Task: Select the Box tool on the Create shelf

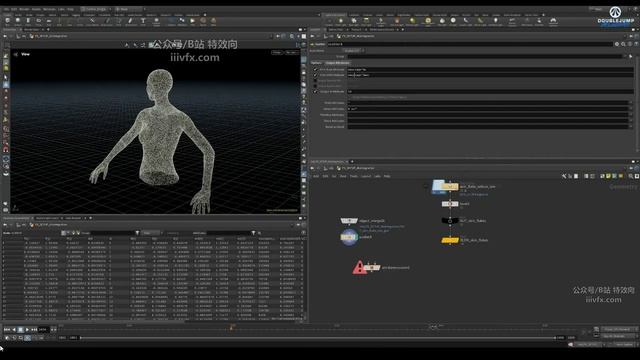Action: click(7, 21)
